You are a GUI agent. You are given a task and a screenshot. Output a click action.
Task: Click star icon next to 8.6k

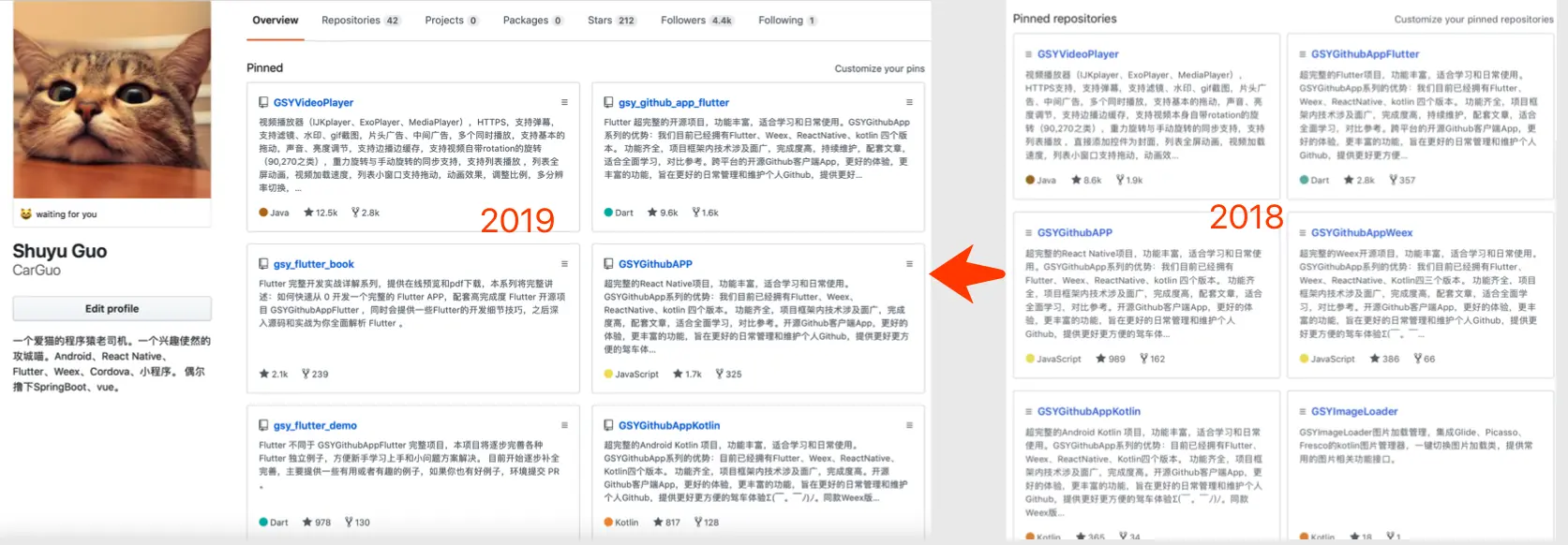(1075, 180)
